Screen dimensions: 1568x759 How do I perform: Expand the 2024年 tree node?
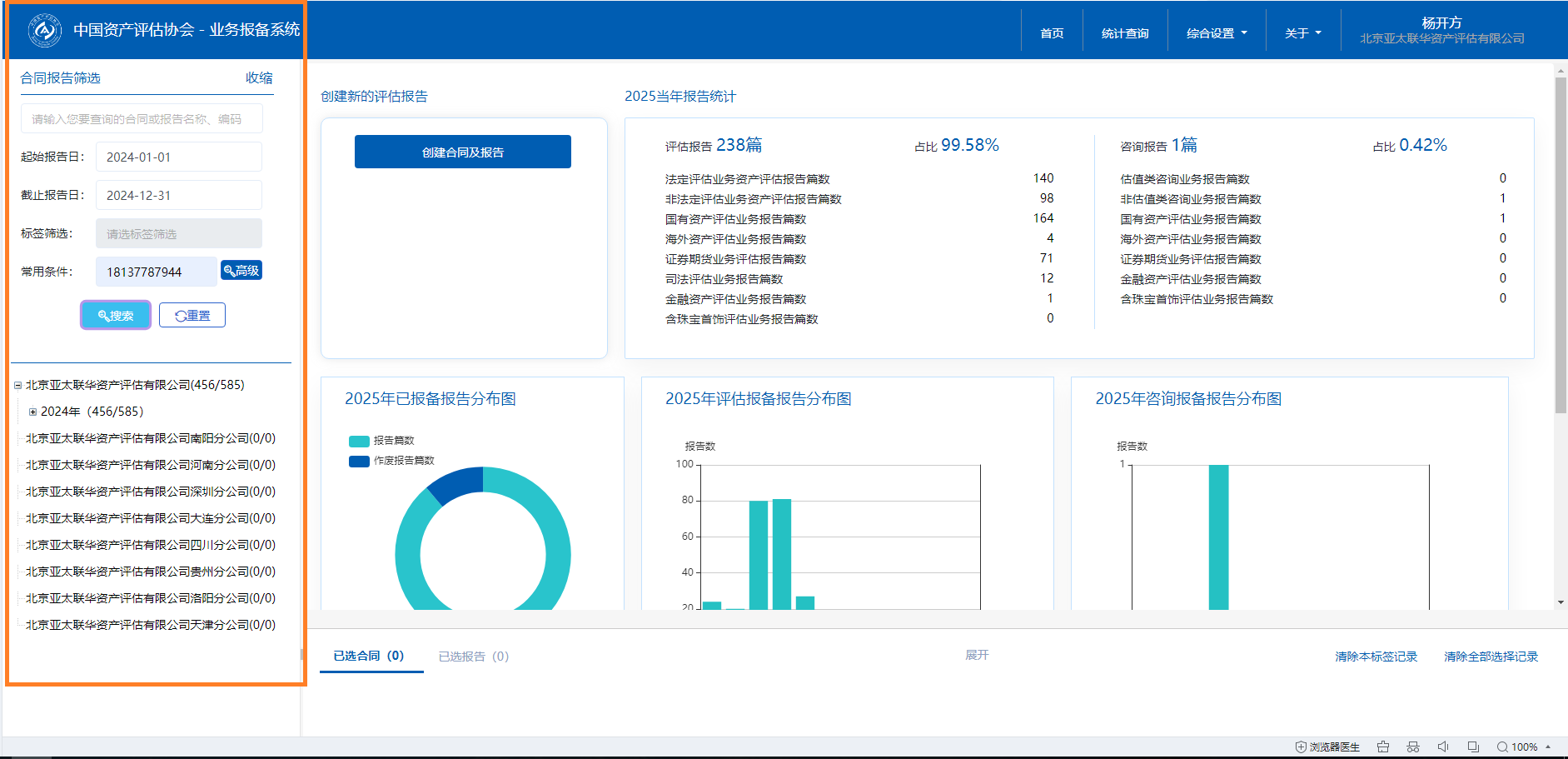[x=32, y=412]
